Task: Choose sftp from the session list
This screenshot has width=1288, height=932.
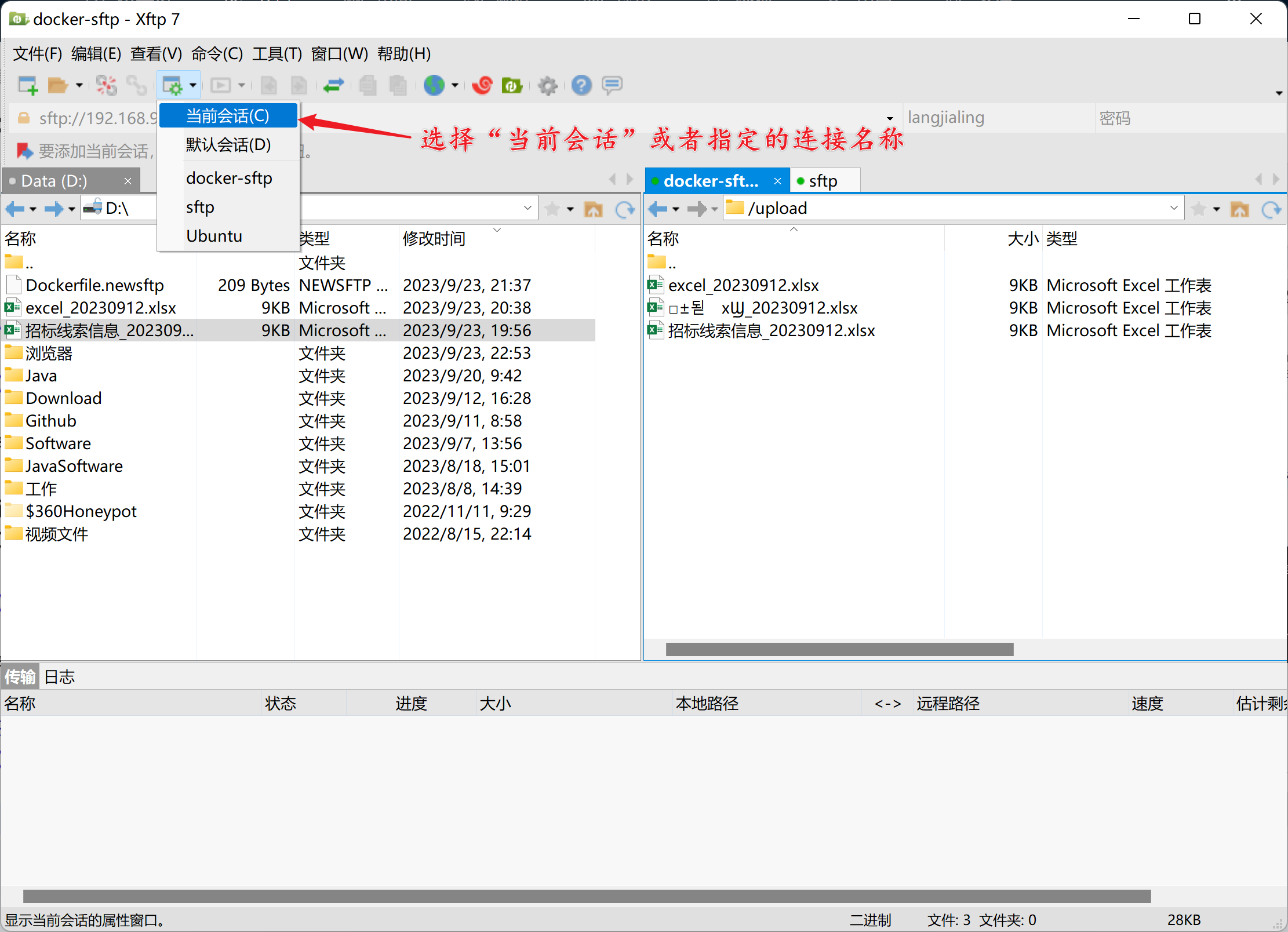Action: click(228, 207)
